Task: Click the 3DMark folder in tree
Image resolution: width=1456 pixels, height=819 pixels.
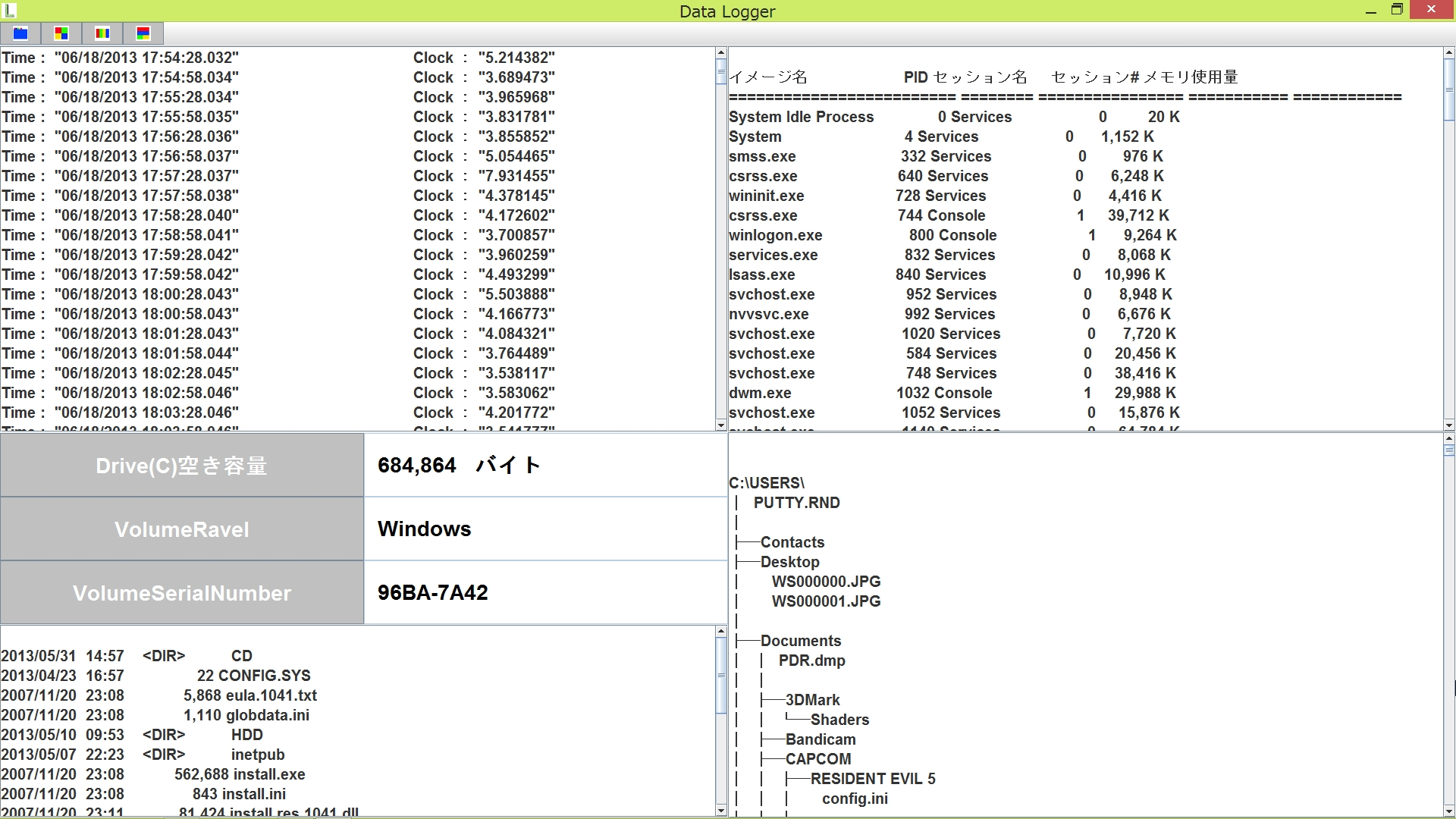Action: pyautogui.click(x=812, y=700)
